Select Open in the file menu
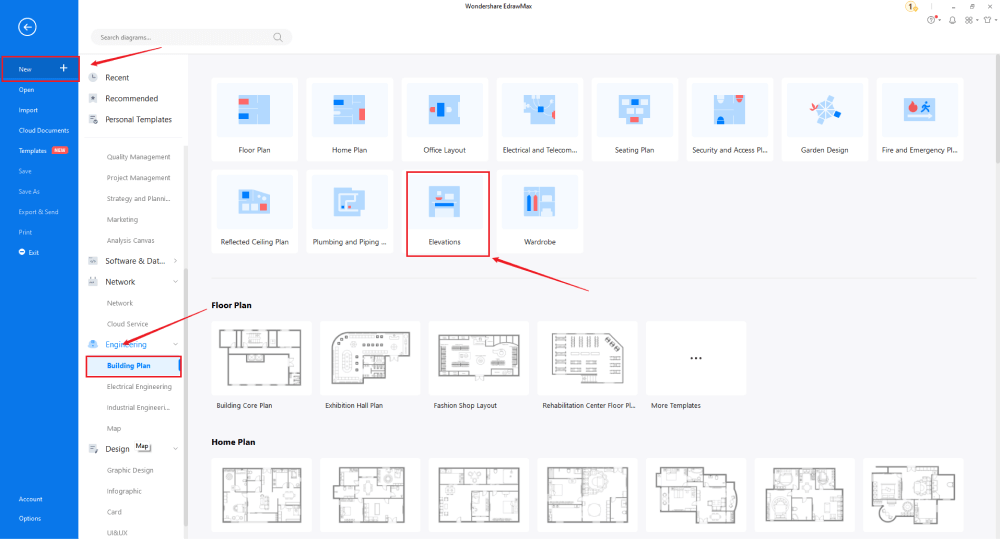The image size is (1000, 539). [26, 90]
